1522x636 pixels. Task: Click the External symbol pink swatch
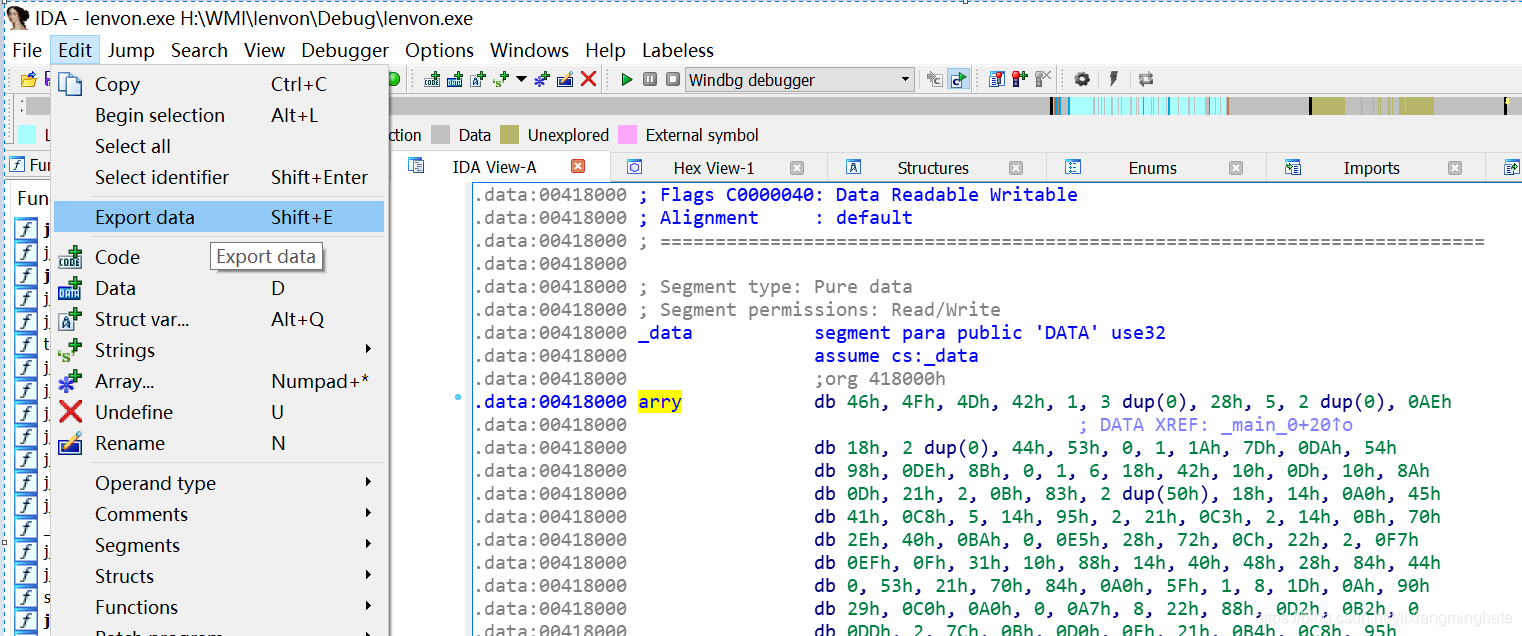(x=628, y=135)
